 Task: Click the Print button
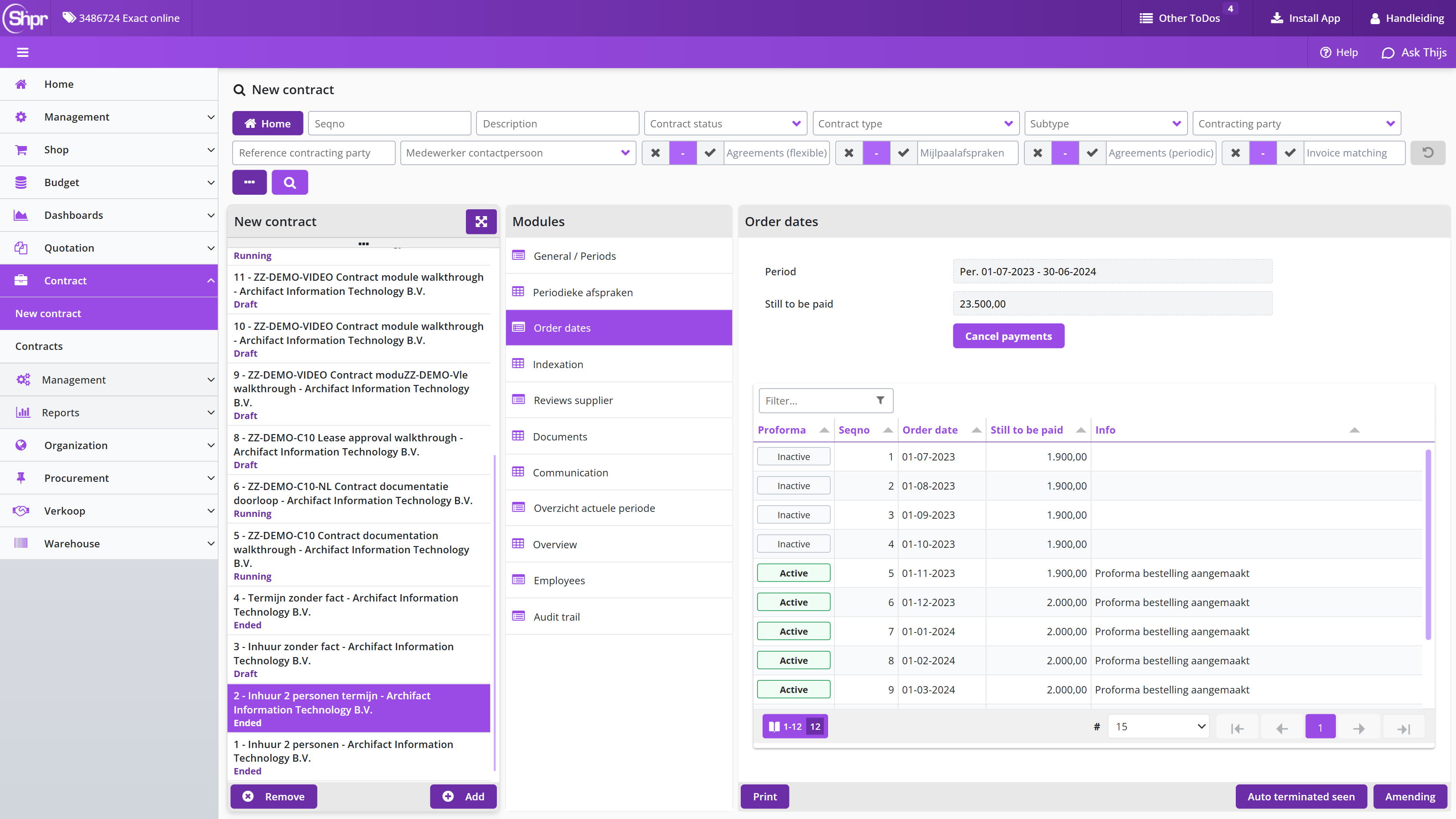765,796
